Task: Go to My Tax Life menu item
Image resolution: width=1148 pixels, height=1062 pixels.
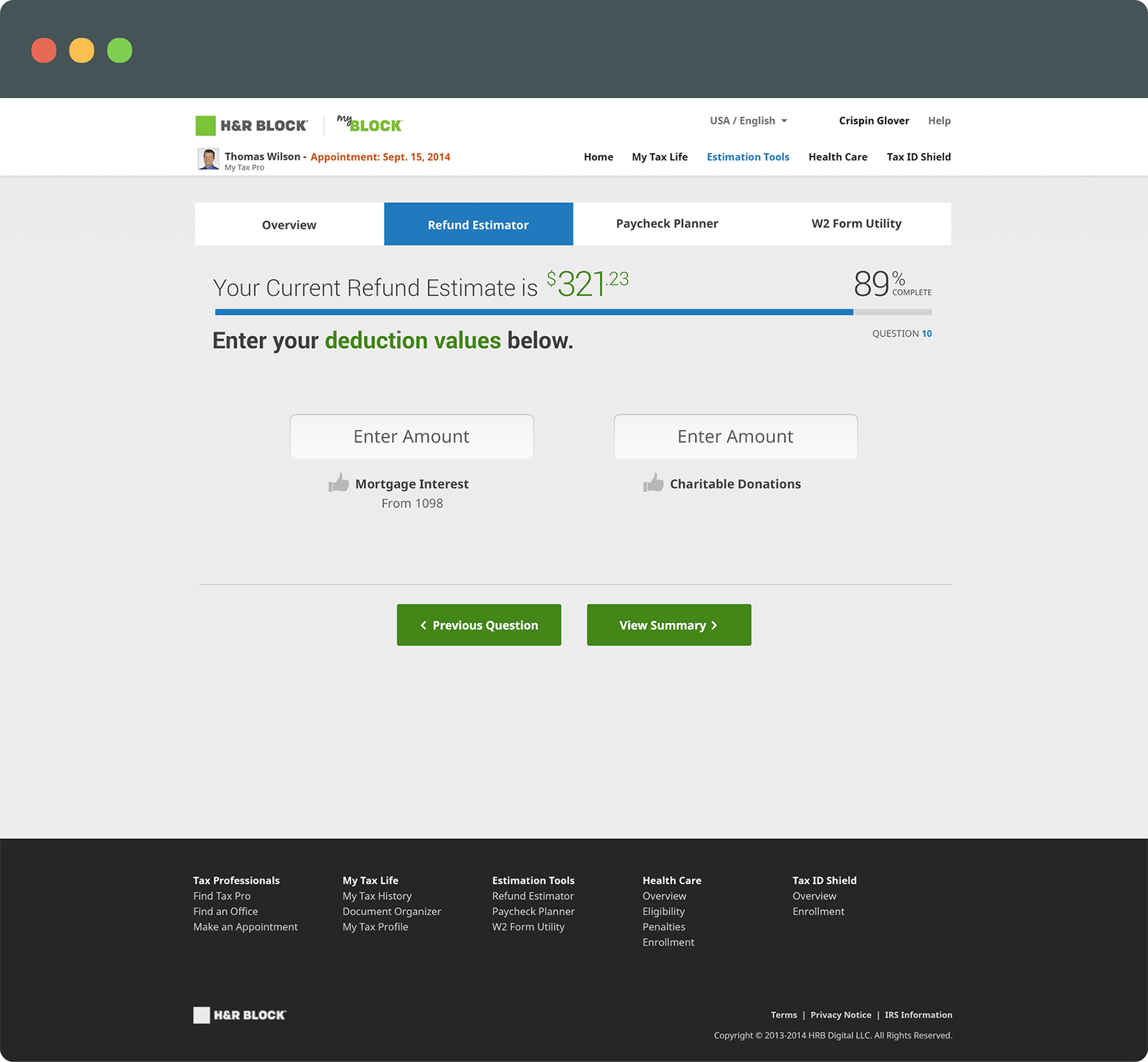Action: pyautogui.click(x=659, y=157)
